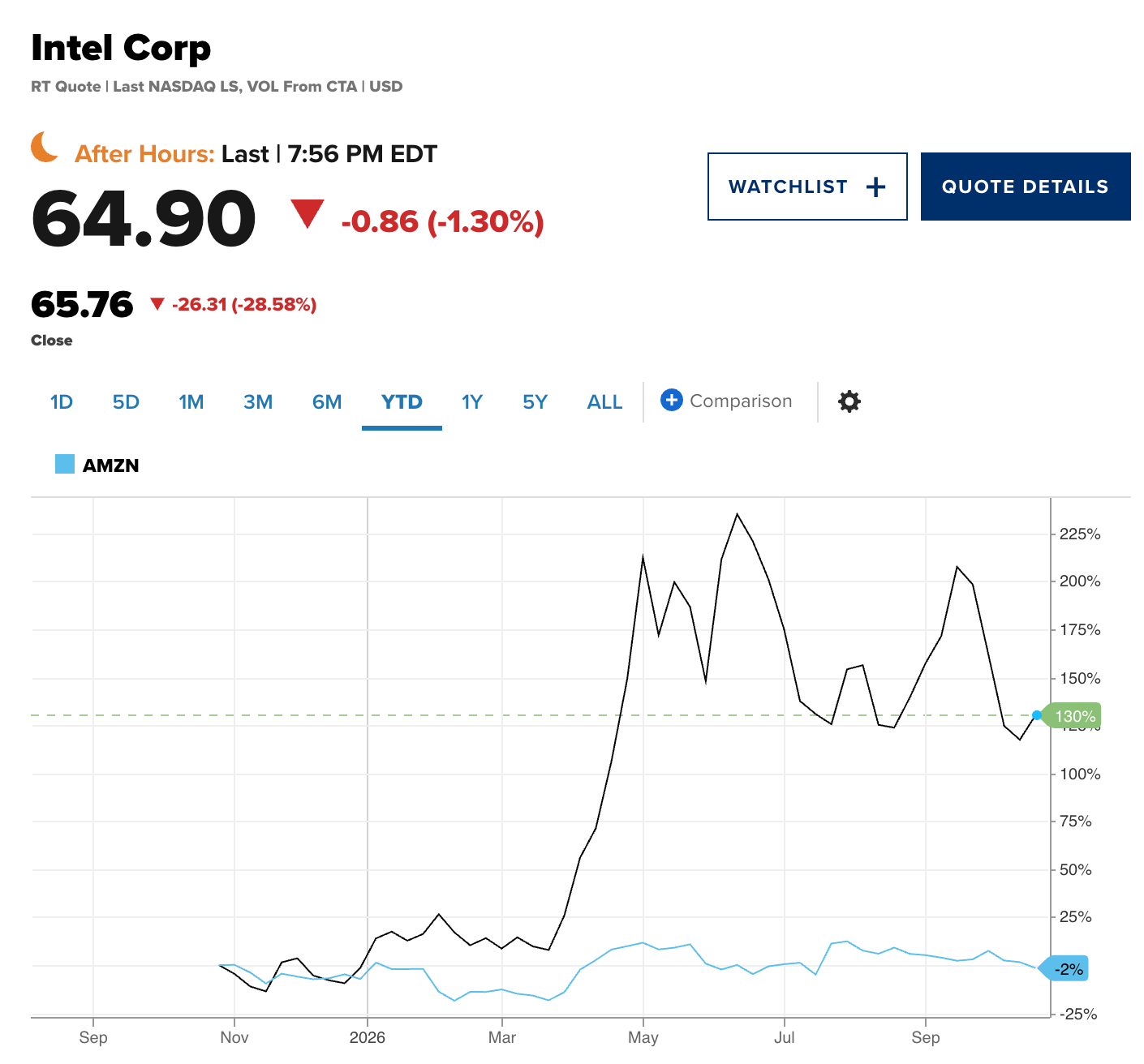Click the 64.90 after-hours price
Image resolution: width=1144 pixels, height=1064 pixels.
pos(144,218)
